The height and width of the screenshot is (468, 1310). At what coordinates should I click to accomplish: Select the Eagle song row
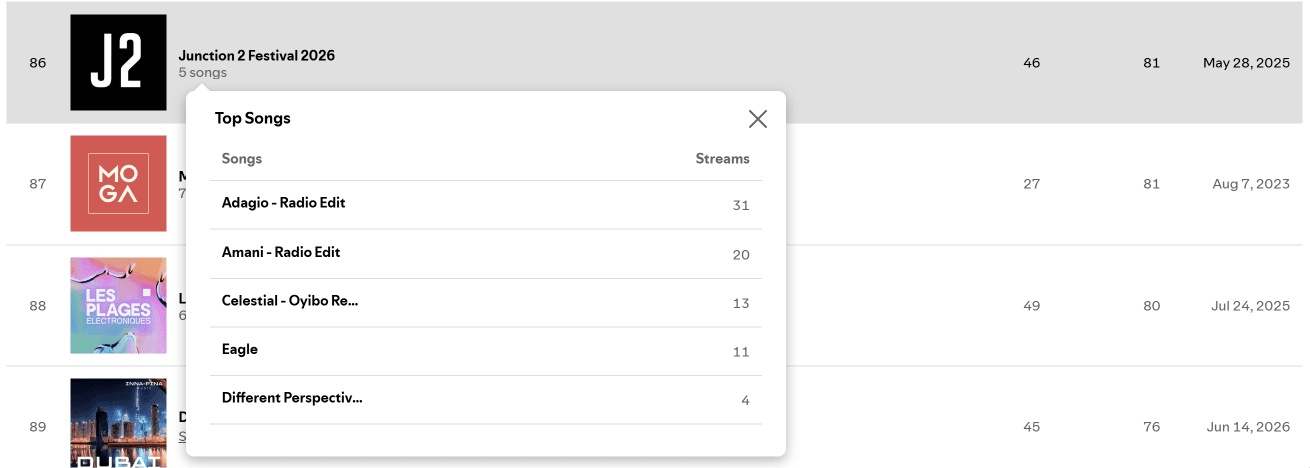tap(486, 351)
